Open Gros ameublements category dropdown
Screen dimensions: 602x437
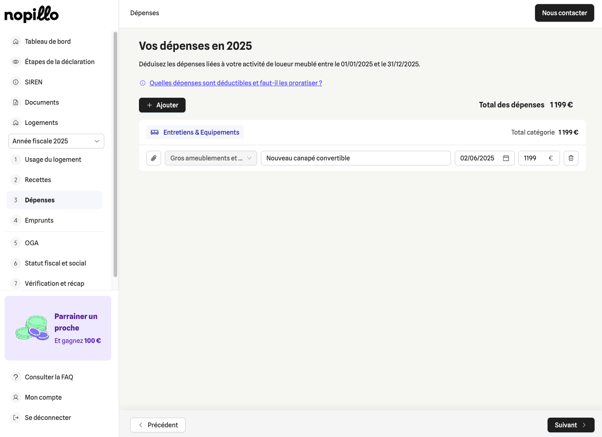[x=211, y=158]
